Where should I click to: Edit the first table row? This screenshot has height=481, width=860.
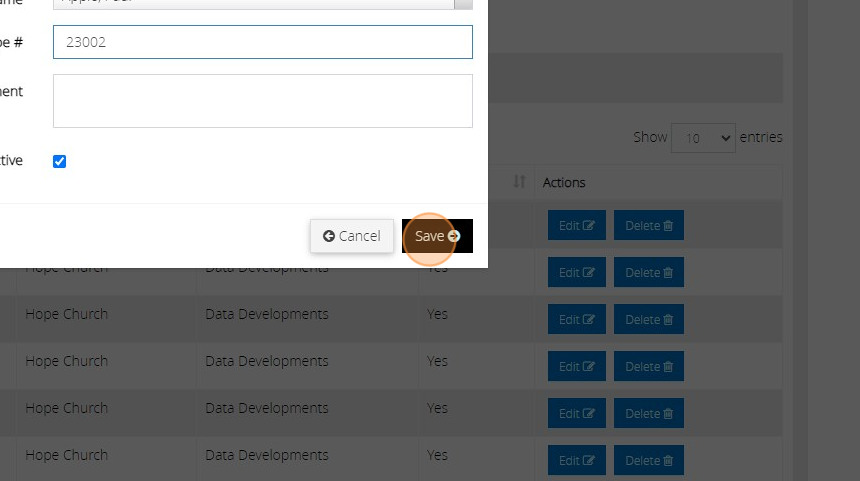577,226
